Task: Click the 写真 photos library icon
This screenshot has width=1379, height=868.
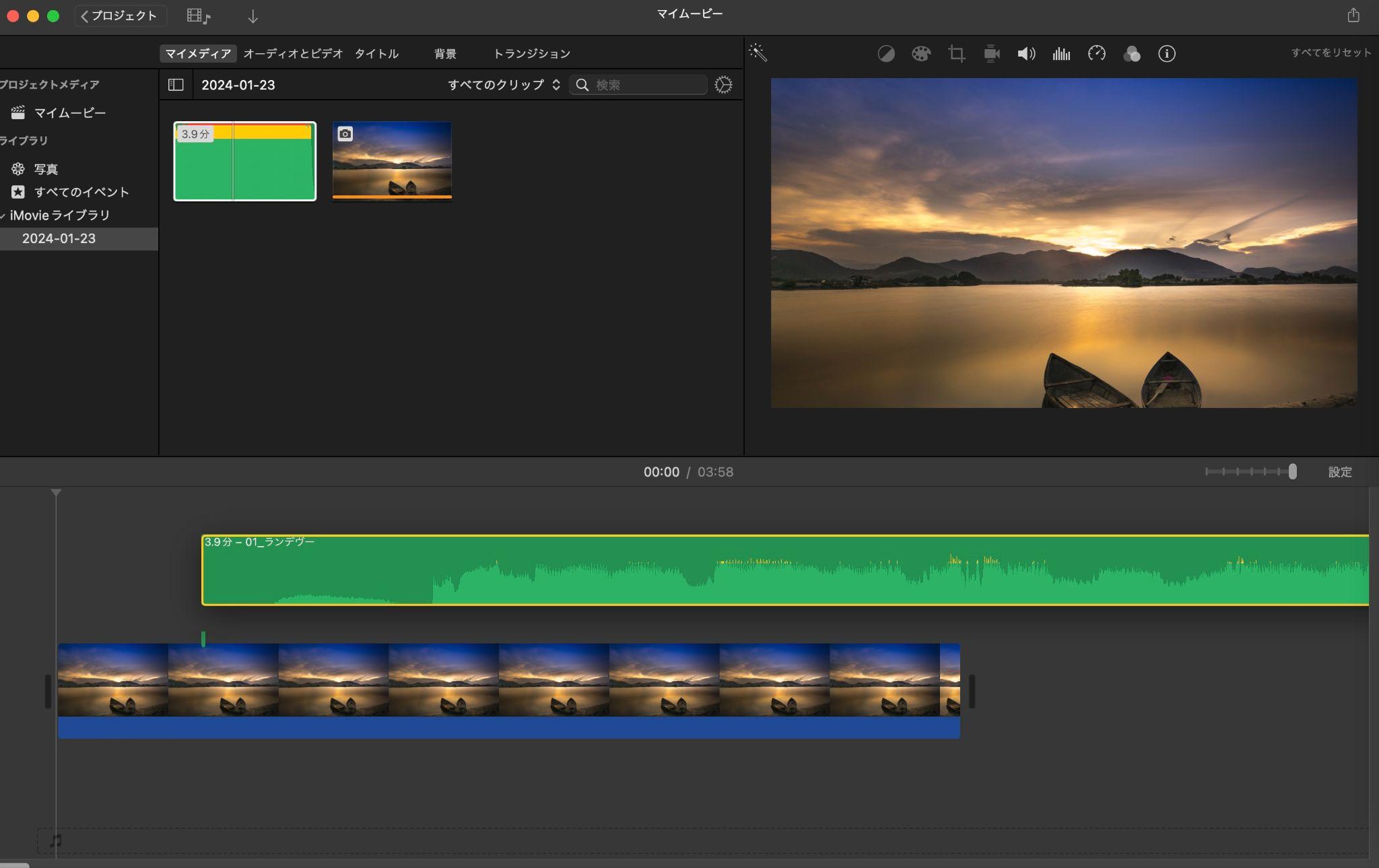Action: pyautogui.click(x=18, y=169)
